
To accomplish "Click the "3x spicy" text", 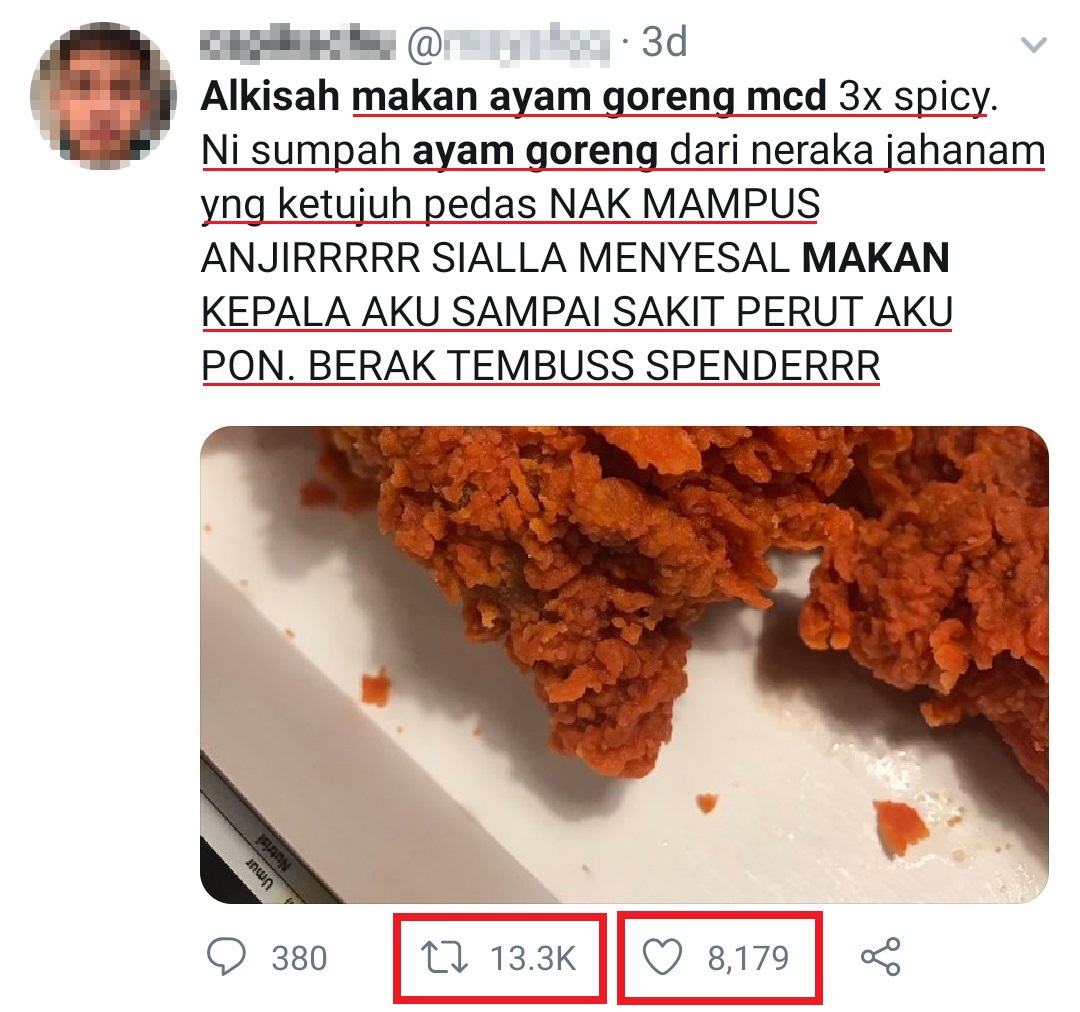I will 913,97.
